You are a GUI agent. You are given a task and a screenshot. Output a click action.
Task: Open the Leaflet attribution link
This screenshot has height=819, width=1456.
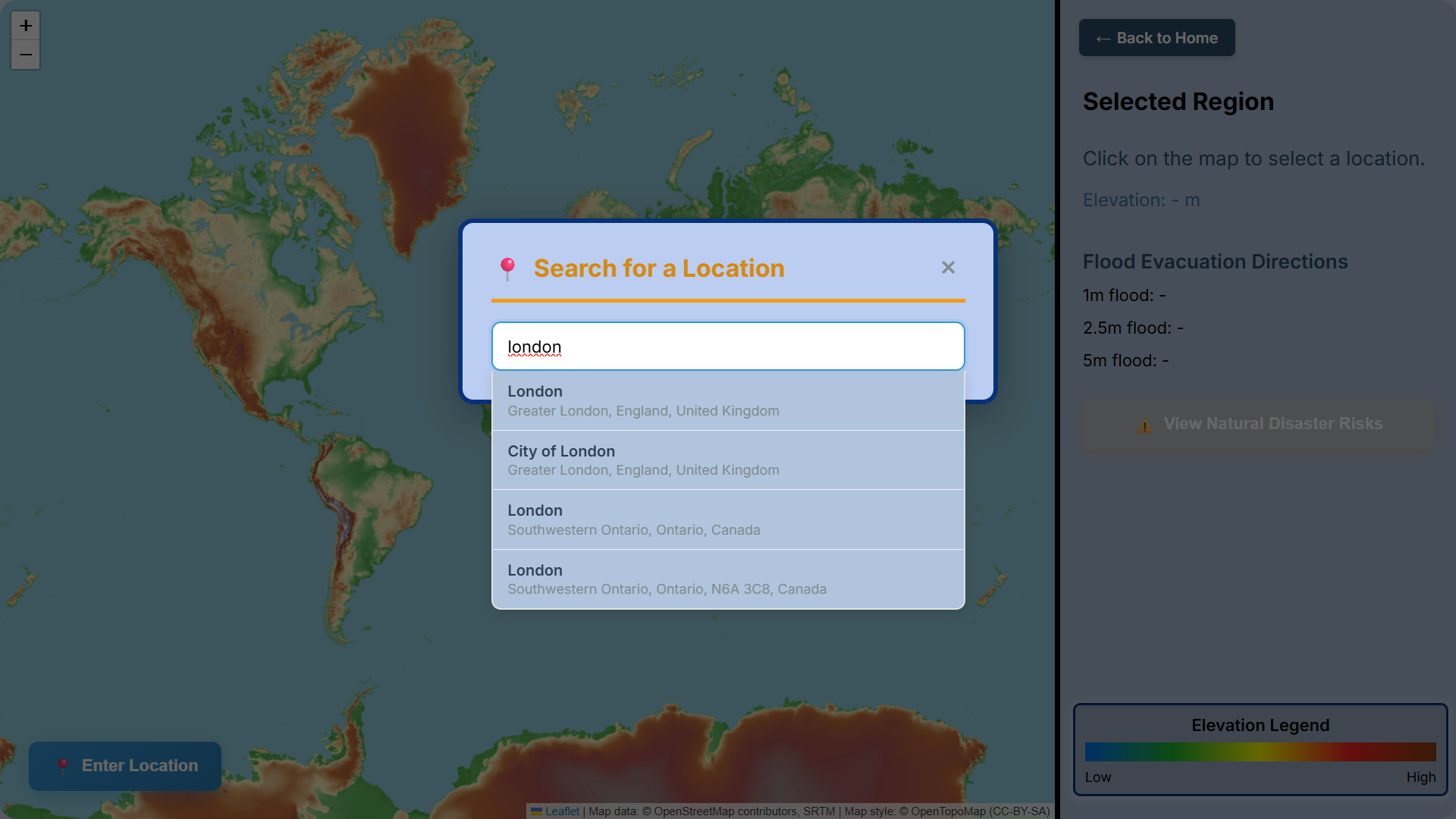pos(562,811)
